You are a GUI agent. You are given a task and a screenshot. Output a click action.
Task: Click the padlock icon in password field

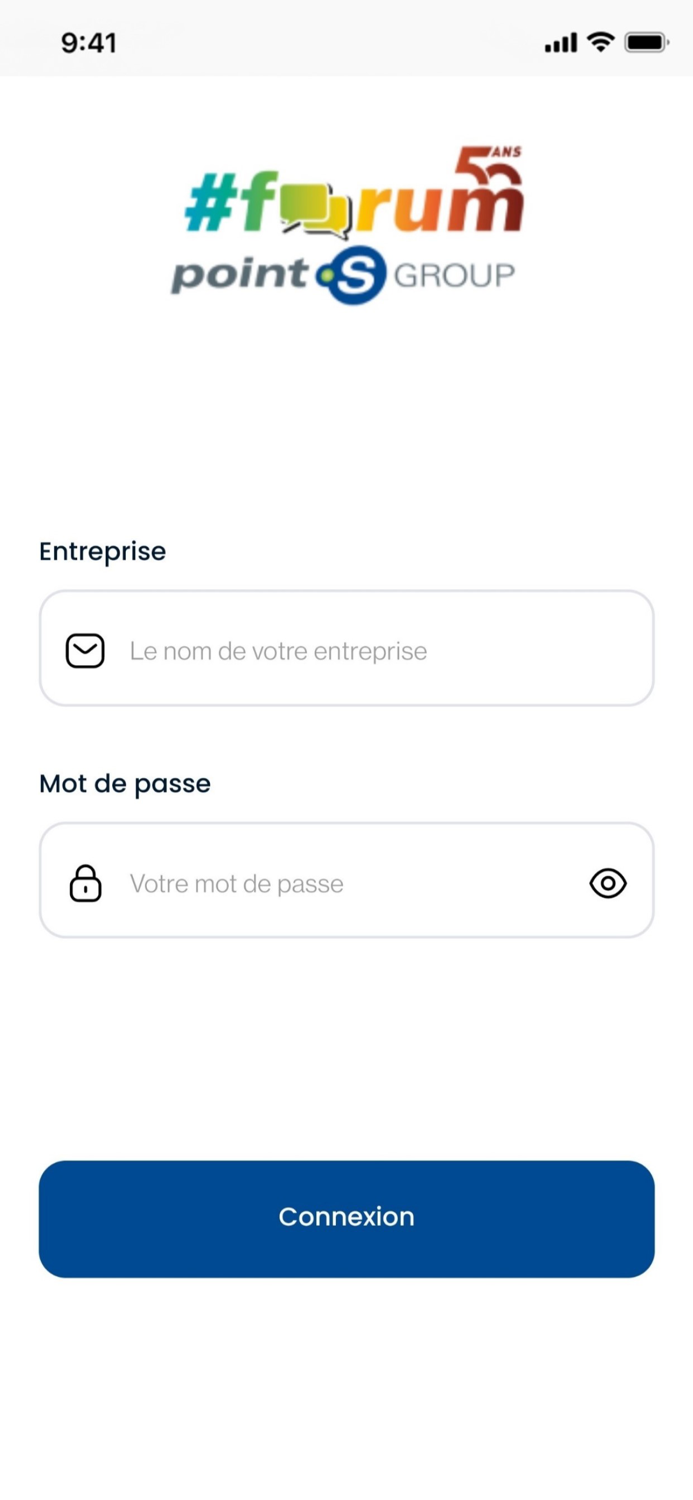[x=85, y=883]
